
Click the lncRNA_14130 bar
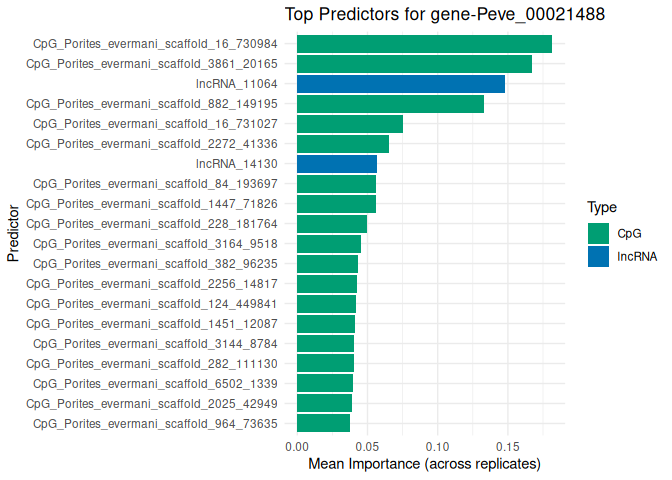(337, 164)
